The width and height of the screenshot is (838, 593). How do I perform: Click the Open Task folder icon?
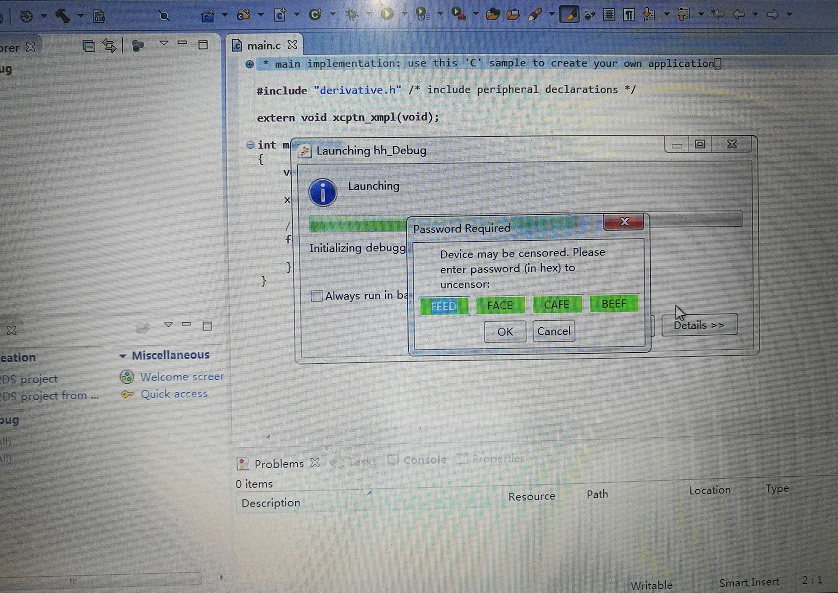point(513,14)
